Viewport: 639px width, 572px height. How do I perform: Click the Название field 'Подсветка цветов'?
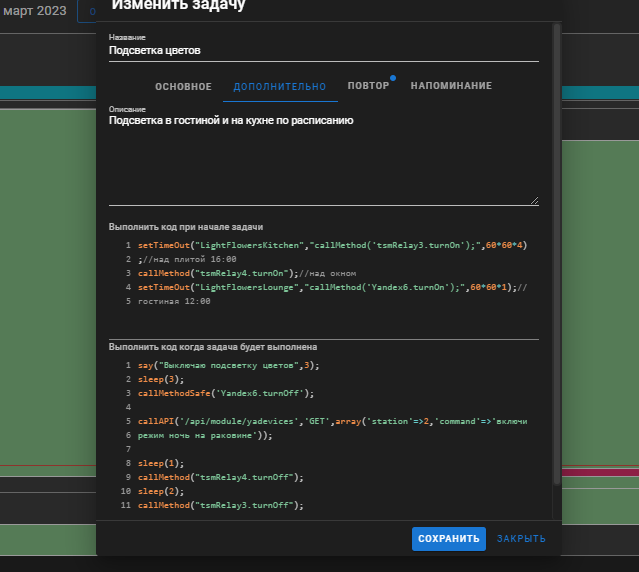click(324, 51)
